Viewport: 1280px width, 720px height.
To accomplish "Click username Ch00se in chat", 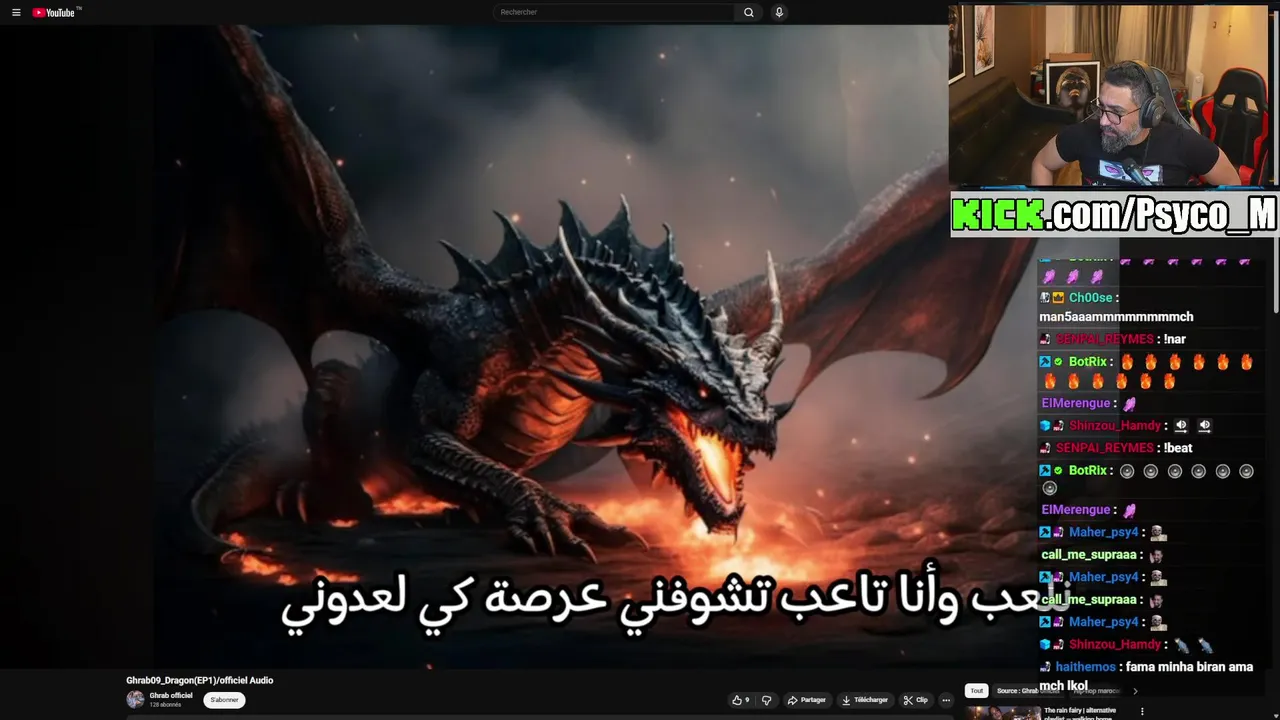I will click(1090, 298).
